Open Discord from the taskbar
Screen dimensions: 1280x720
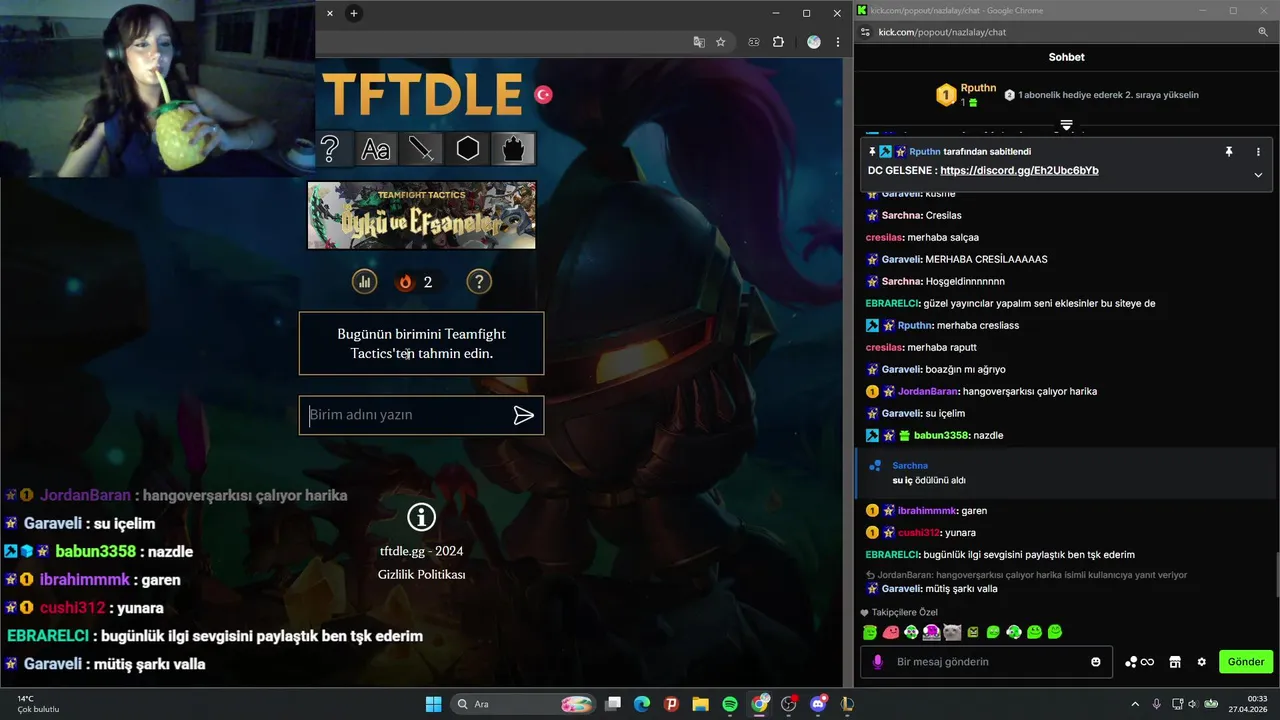point(818,704)
